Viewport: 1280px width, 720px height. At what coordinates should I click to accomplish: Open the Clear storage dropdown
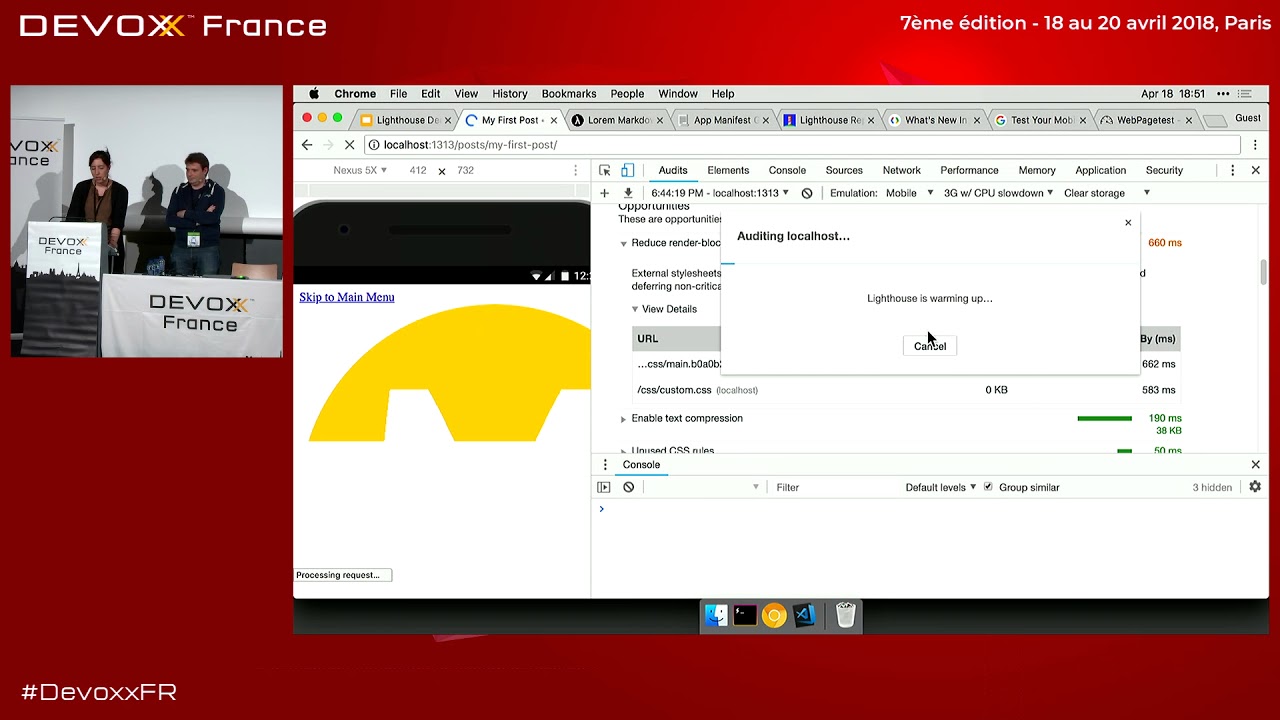point(1107,193)
